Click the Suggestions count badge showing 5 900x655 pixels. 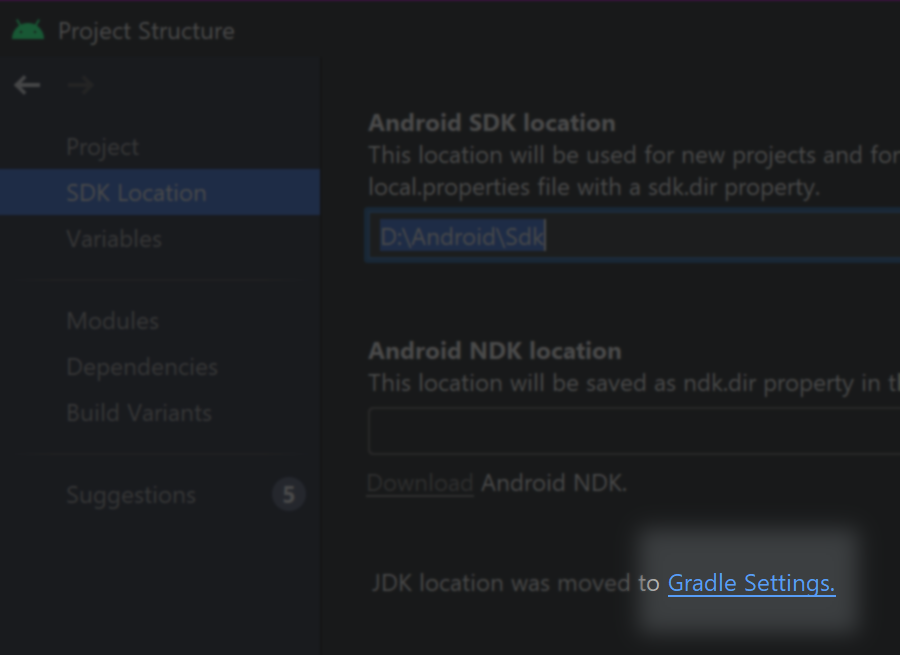[x=289, y=494]
